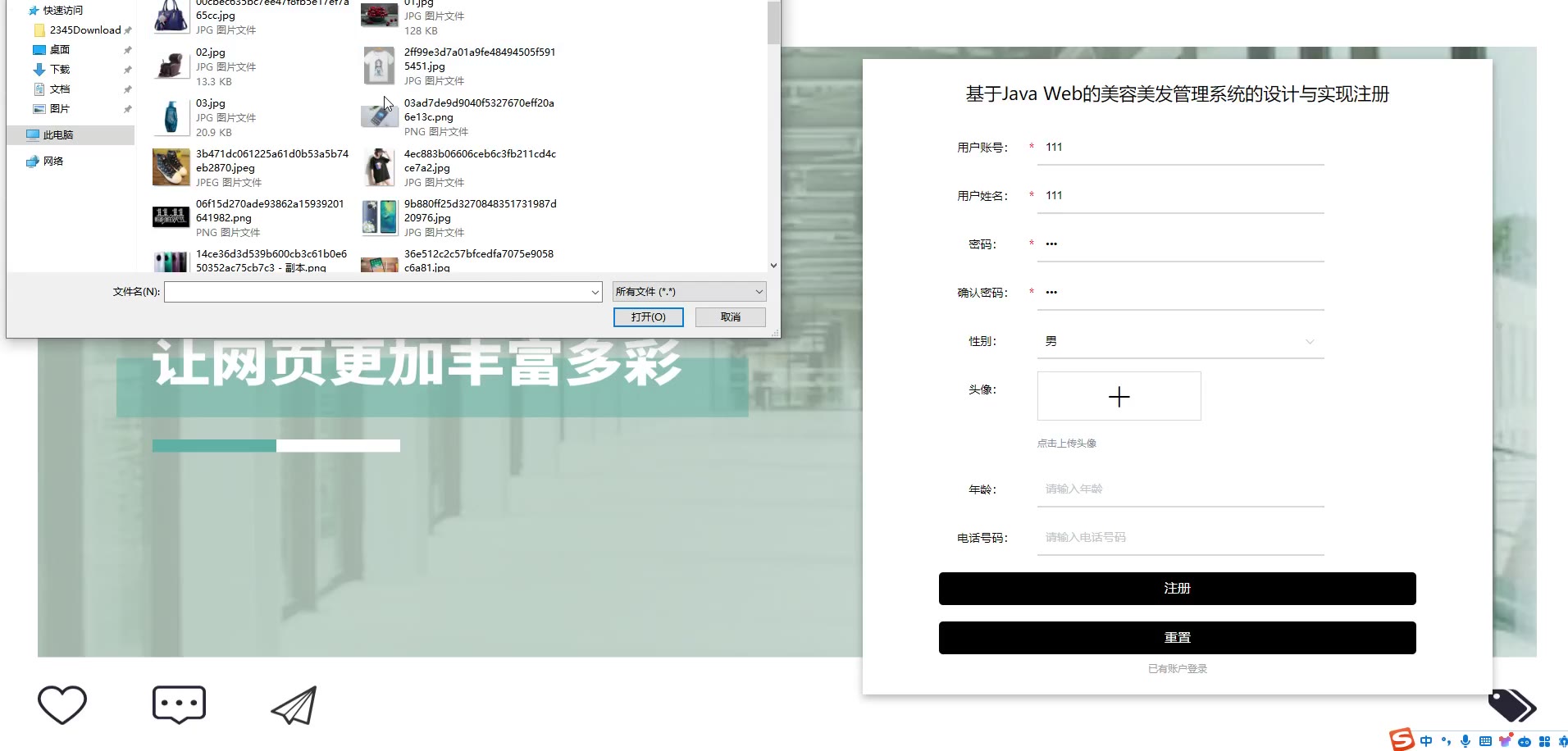Click the scroll down arrow of file list
This screenshot has height=751, width=1568.
coord(773,266)
